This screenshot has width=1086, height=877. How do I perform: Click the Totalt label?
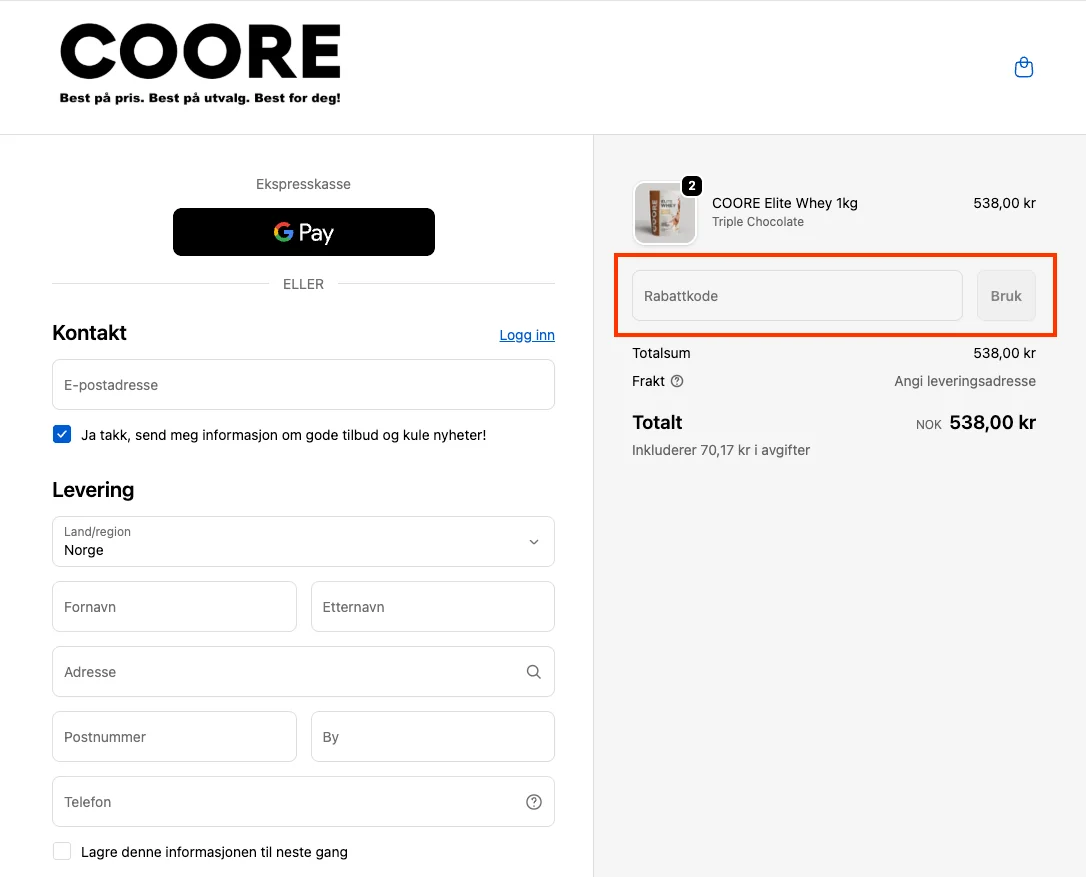pos(657,423)
